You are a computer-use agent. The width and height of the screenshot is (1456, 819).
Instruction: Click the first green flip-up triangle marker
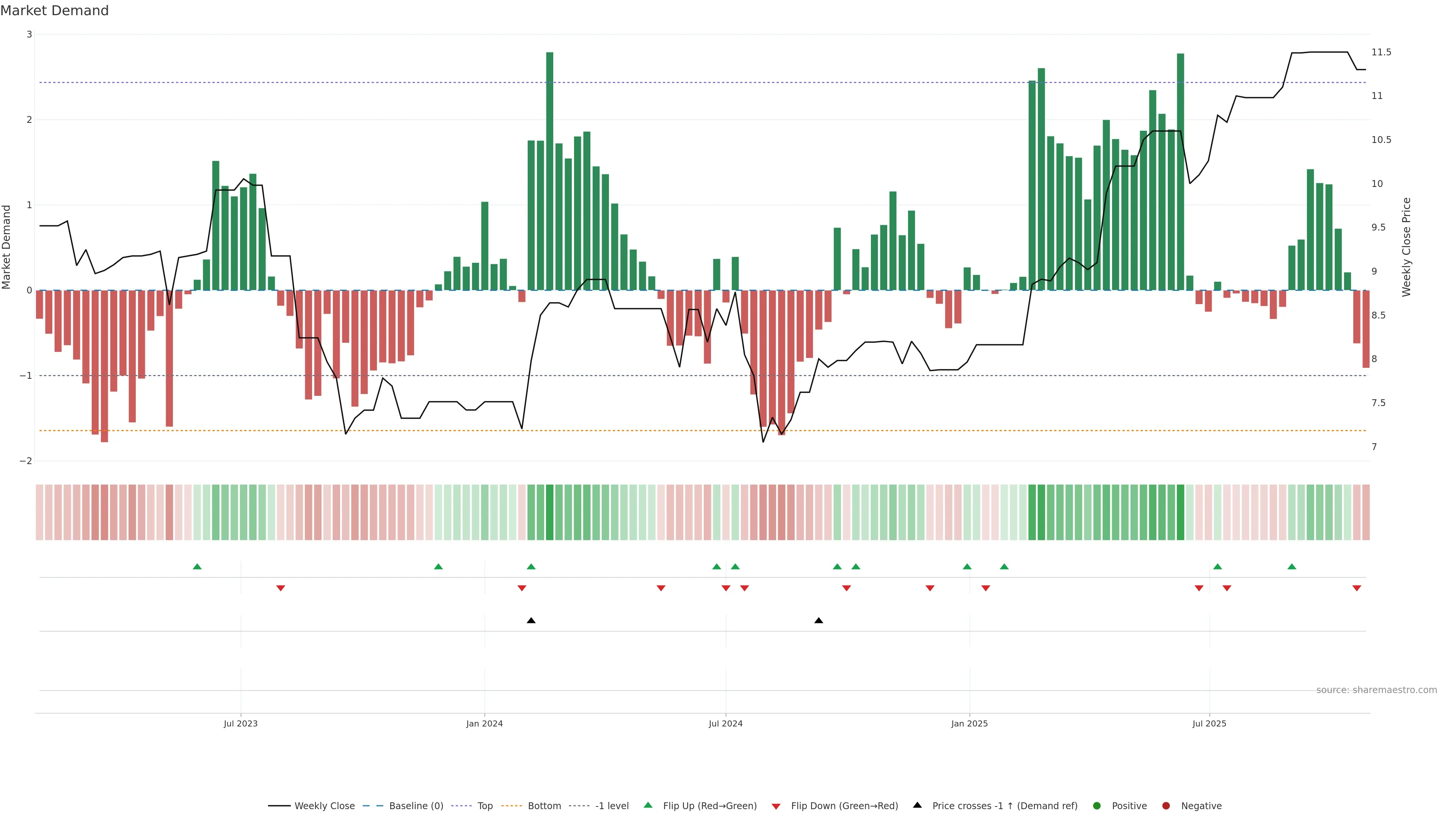pyautogui.click(x=197, y=567)
